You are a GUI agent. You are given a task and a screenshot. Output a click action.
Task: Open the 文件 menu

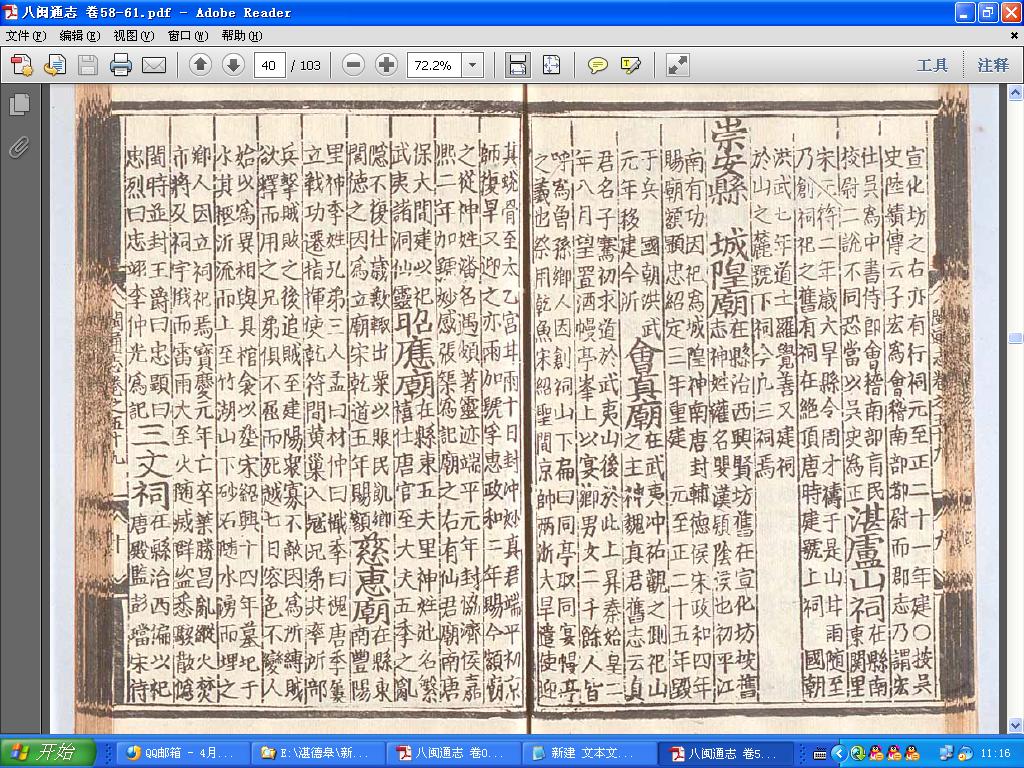coord(25,35)
